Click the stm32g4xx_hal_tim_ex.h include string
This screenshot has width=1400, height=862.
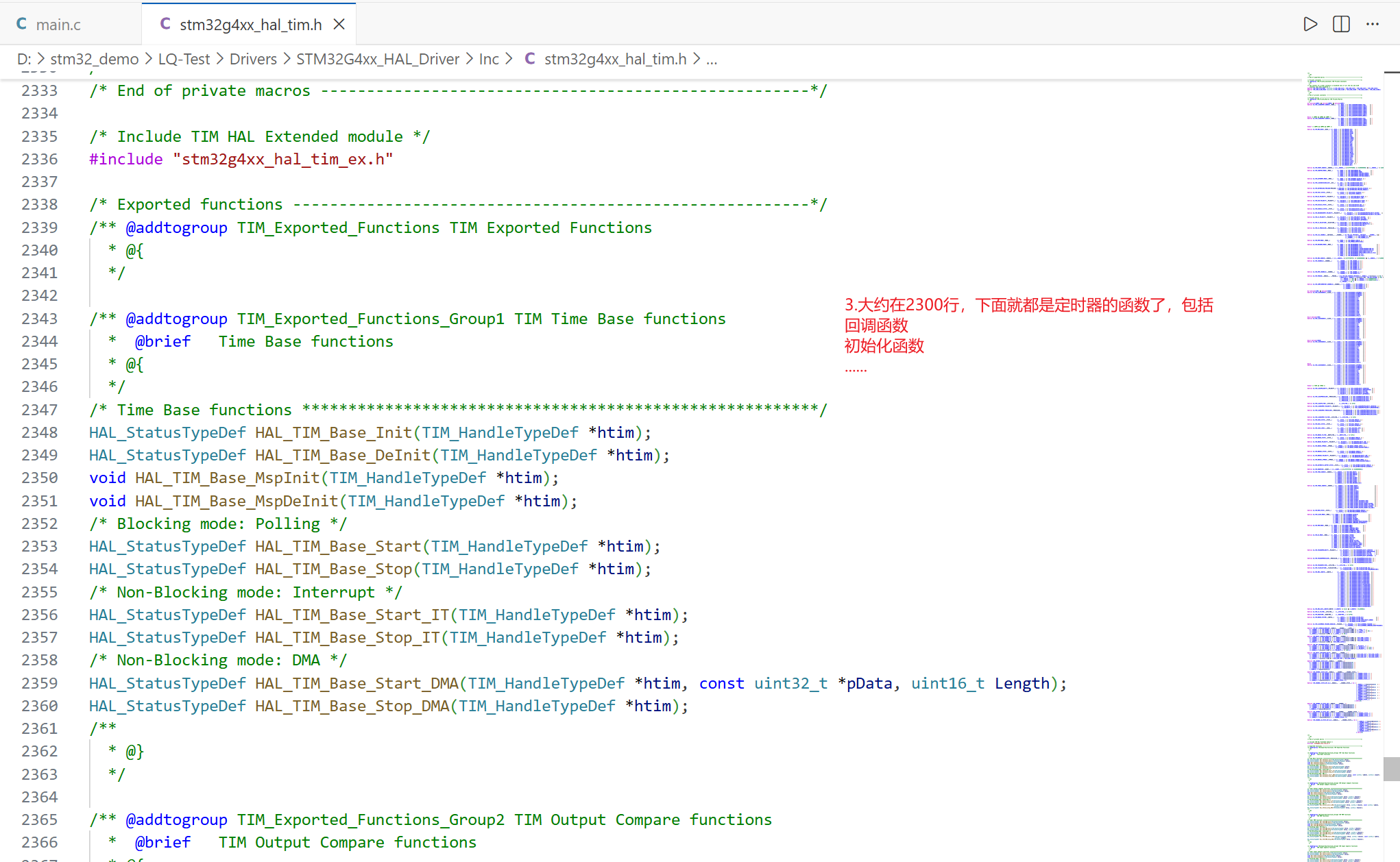[283, 160]
